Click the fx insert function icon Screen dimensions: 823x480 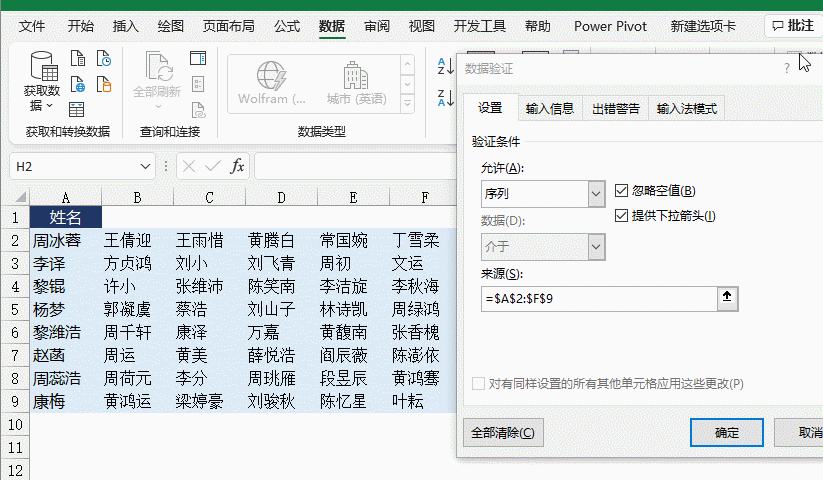click(x=237, y=166)
